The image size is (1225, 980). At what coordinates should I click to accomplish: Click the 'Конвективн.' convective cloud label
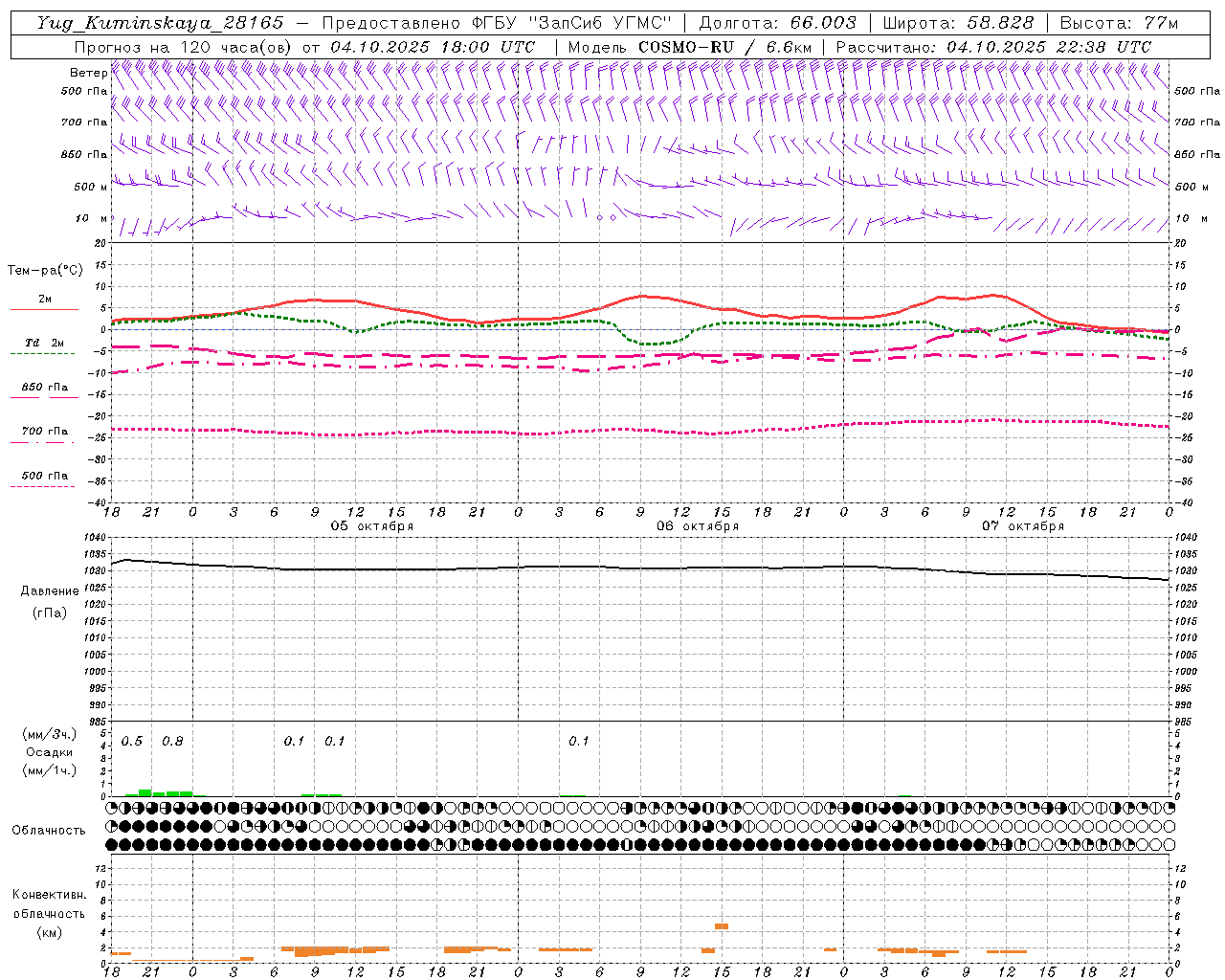coord(50,895)
